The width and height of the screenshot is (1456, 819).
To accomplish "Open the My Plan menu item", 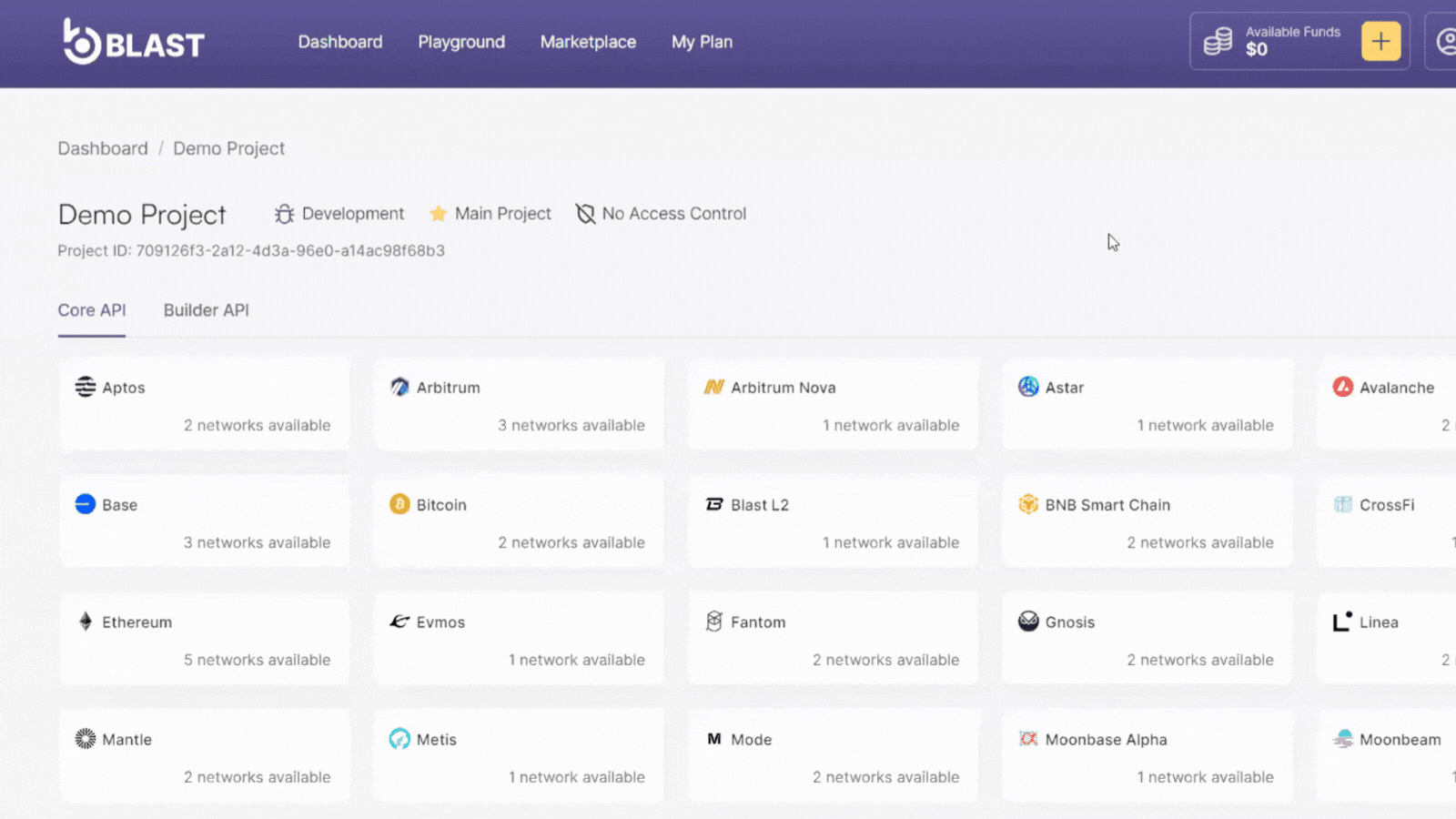I will point(702,42).
